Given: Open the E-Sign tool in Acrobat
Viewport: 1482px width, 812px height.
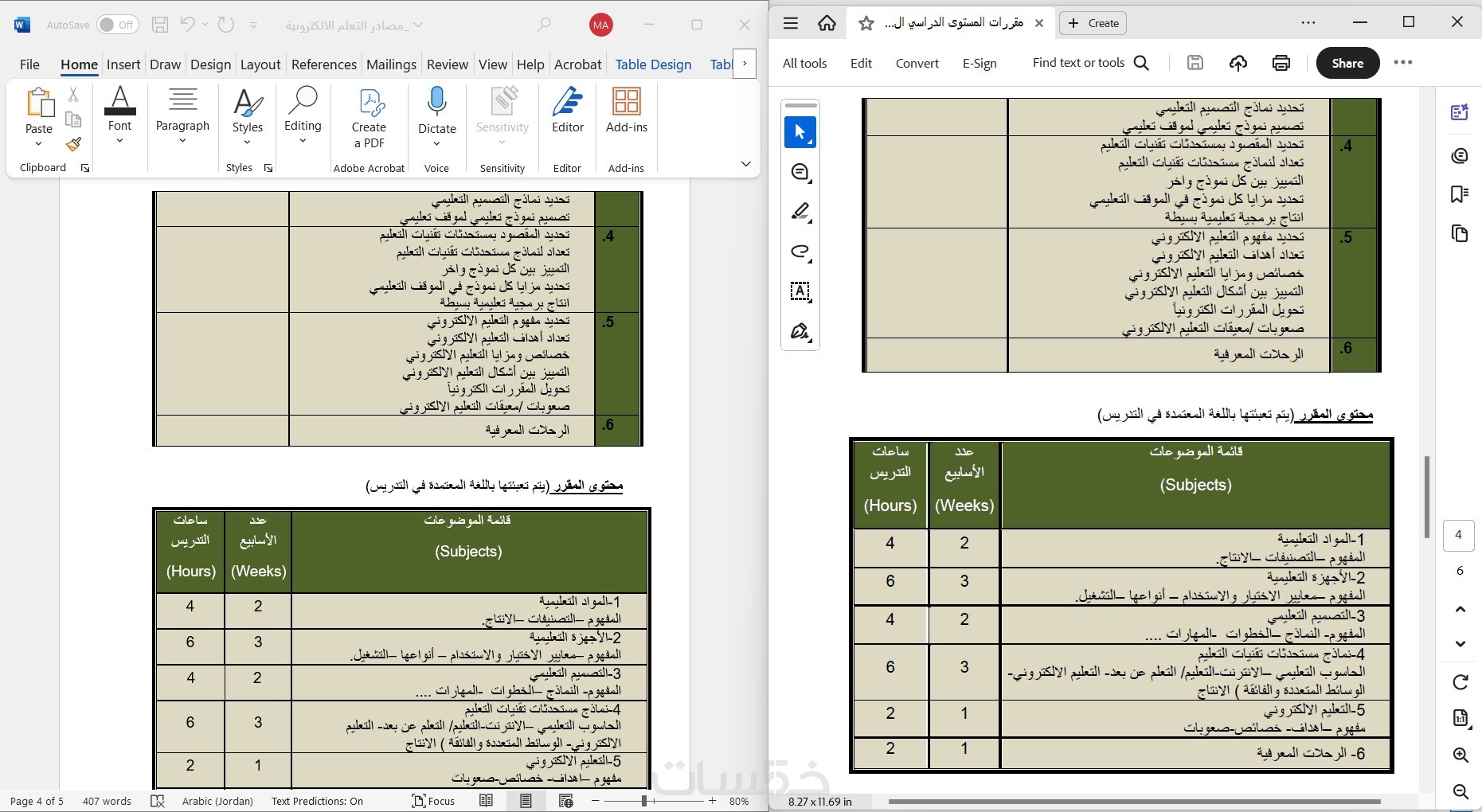Looking at the screenshot, I should 980,63.
